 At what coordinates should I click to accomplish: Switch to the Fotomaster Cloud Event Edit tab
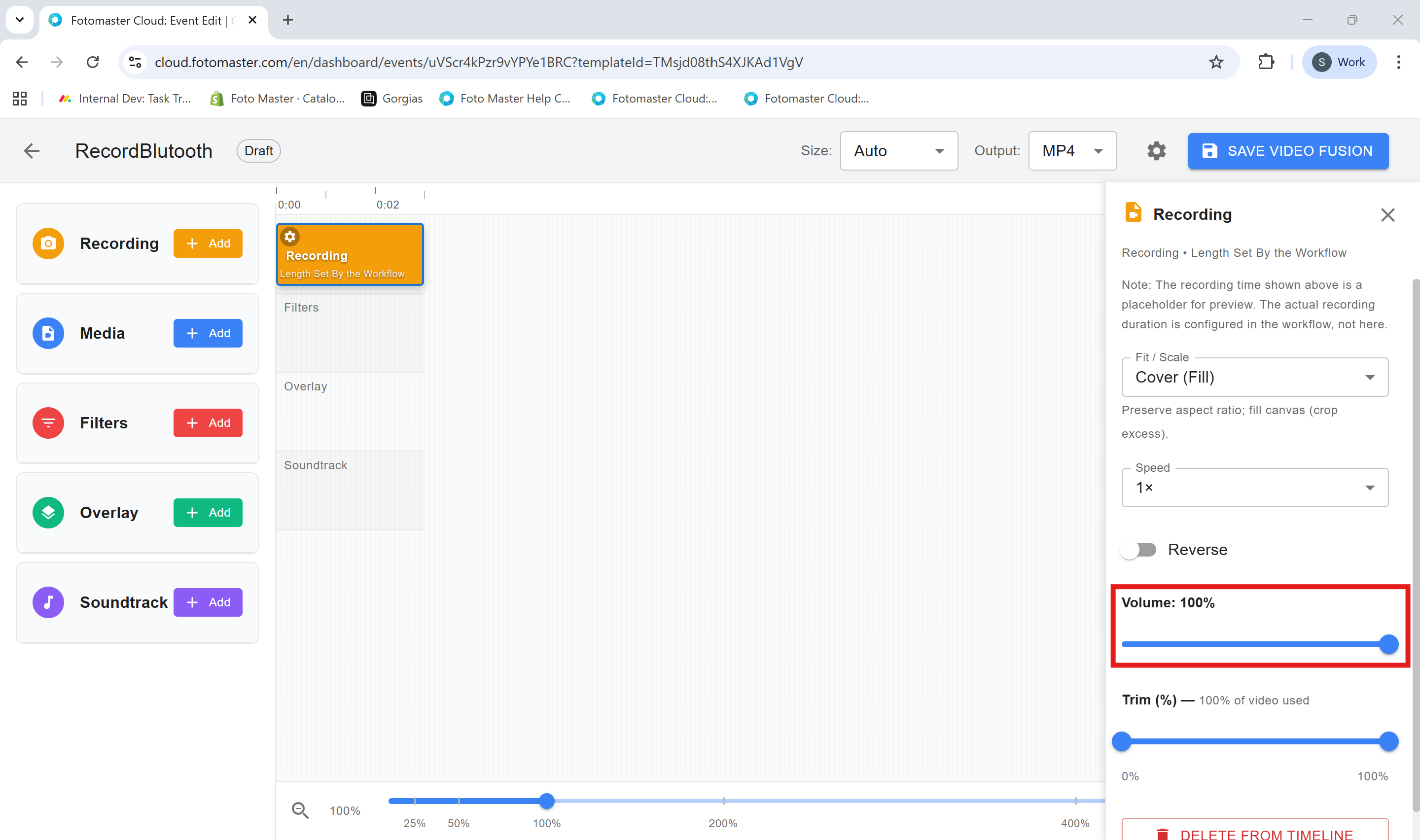pyautogui.click(x=146, y=20)
